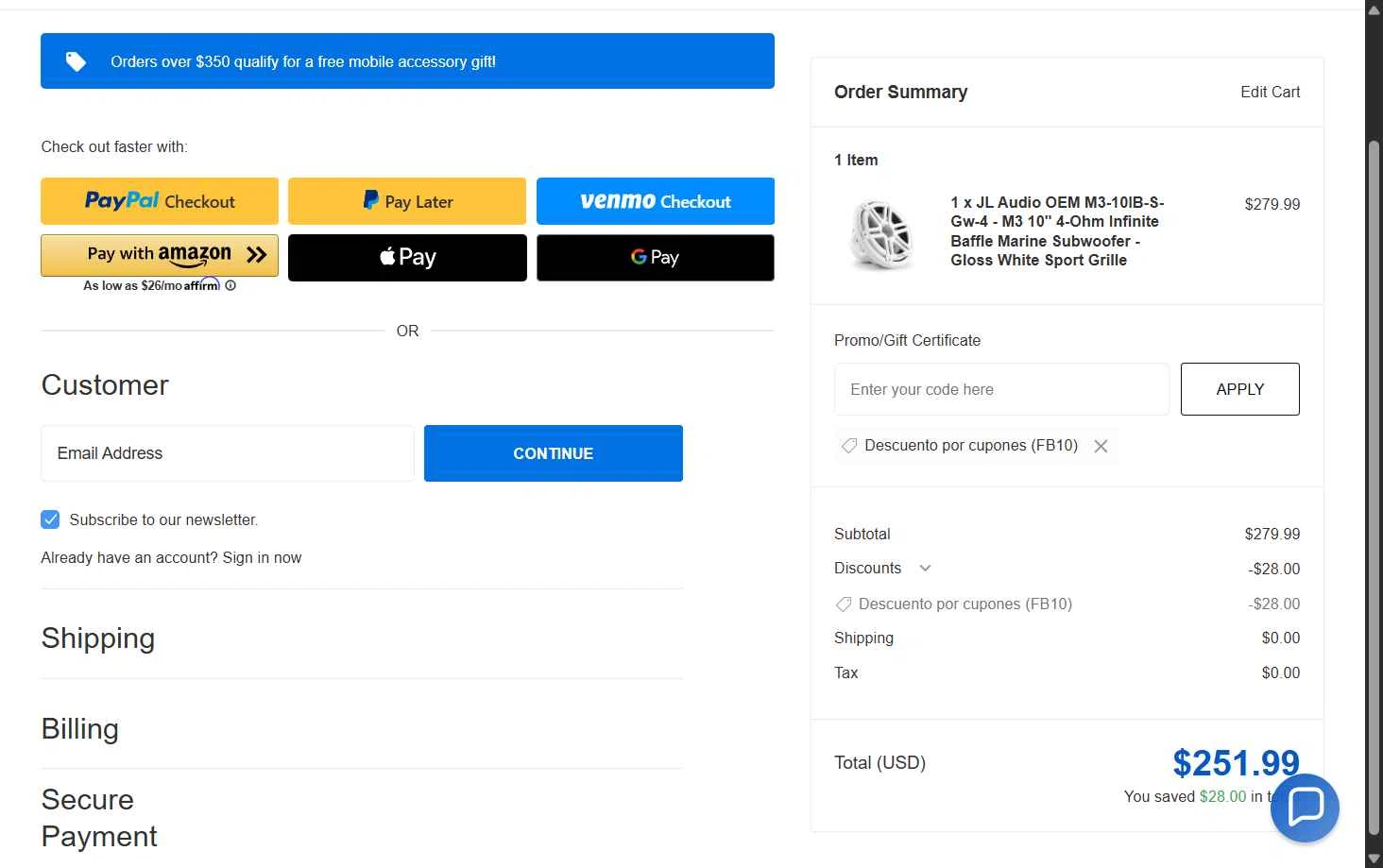Choose the PayPal Pay Later button
1383x868 pixels.
click(x=407, y=201)
